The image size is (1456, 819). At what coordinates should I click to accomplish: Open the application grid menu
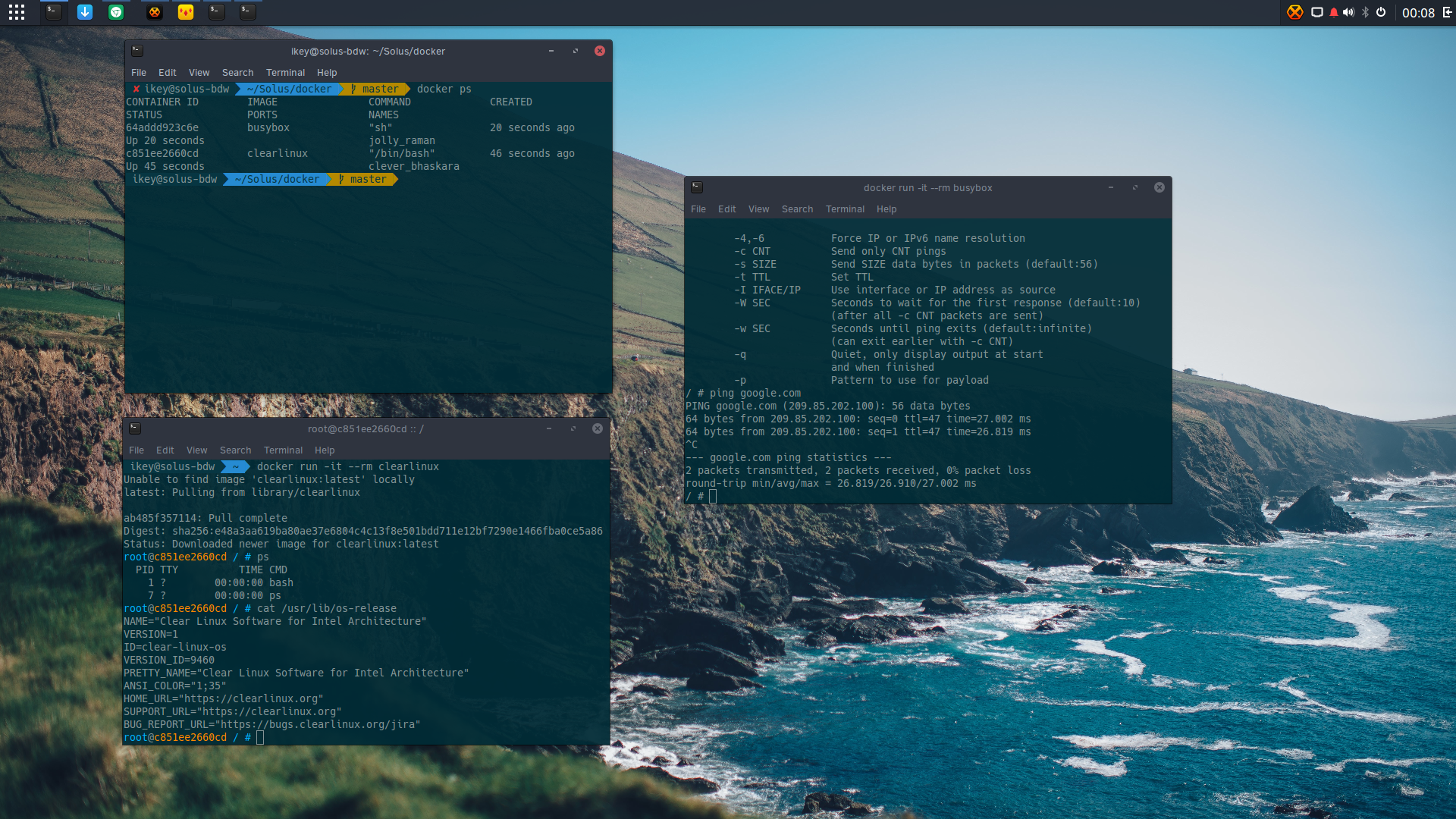pyautogui.click(x=17, y=12)
